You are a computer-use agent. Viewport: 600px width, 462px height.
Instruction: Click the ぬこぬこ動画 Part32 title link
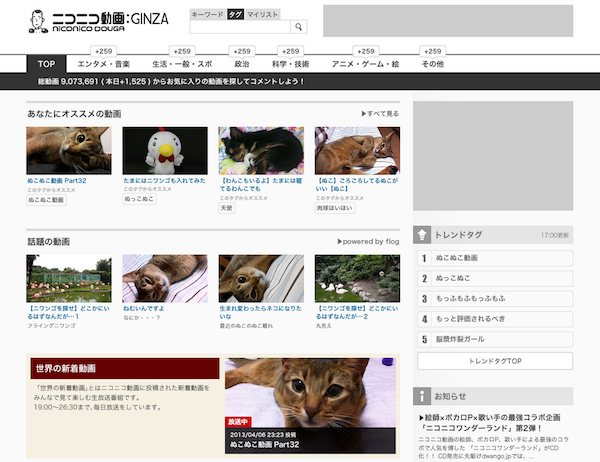point(57,181)
